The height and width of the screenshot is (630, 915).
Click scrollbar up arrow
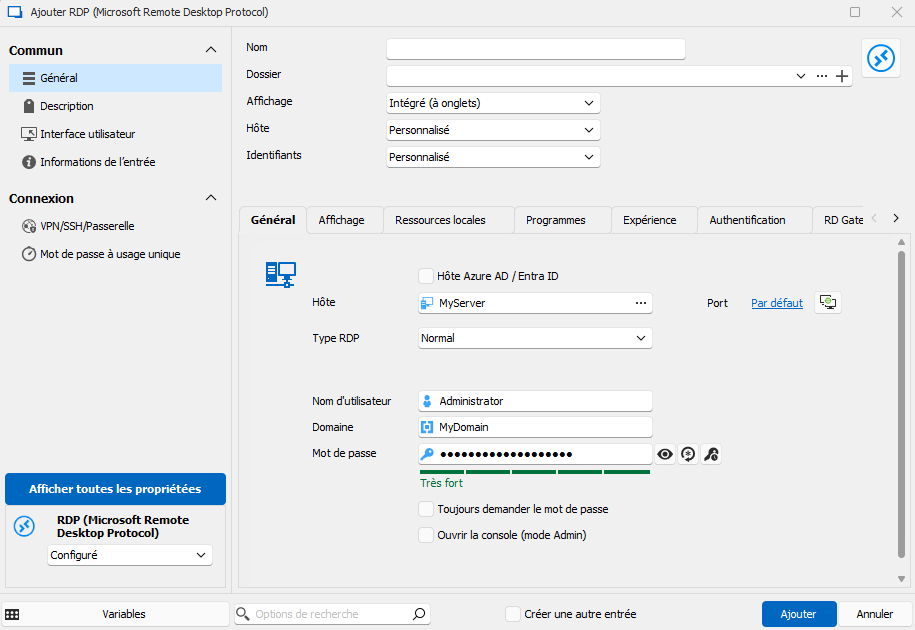point(901,242)
